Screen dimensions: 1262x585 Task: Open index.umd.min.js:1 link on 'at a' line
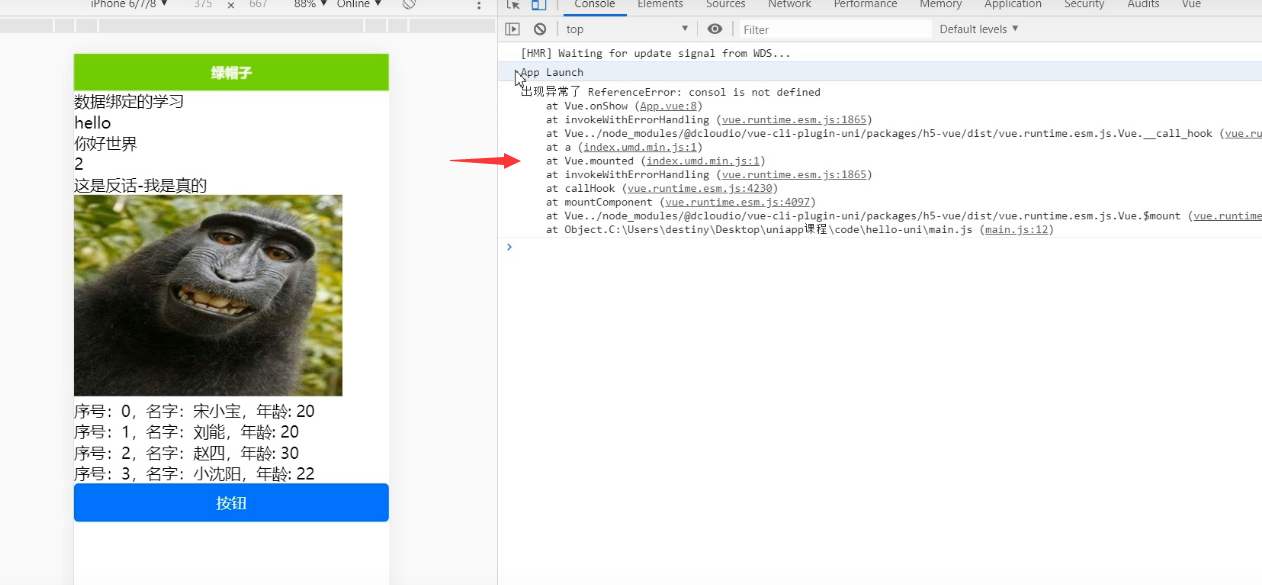pos(640,147)
